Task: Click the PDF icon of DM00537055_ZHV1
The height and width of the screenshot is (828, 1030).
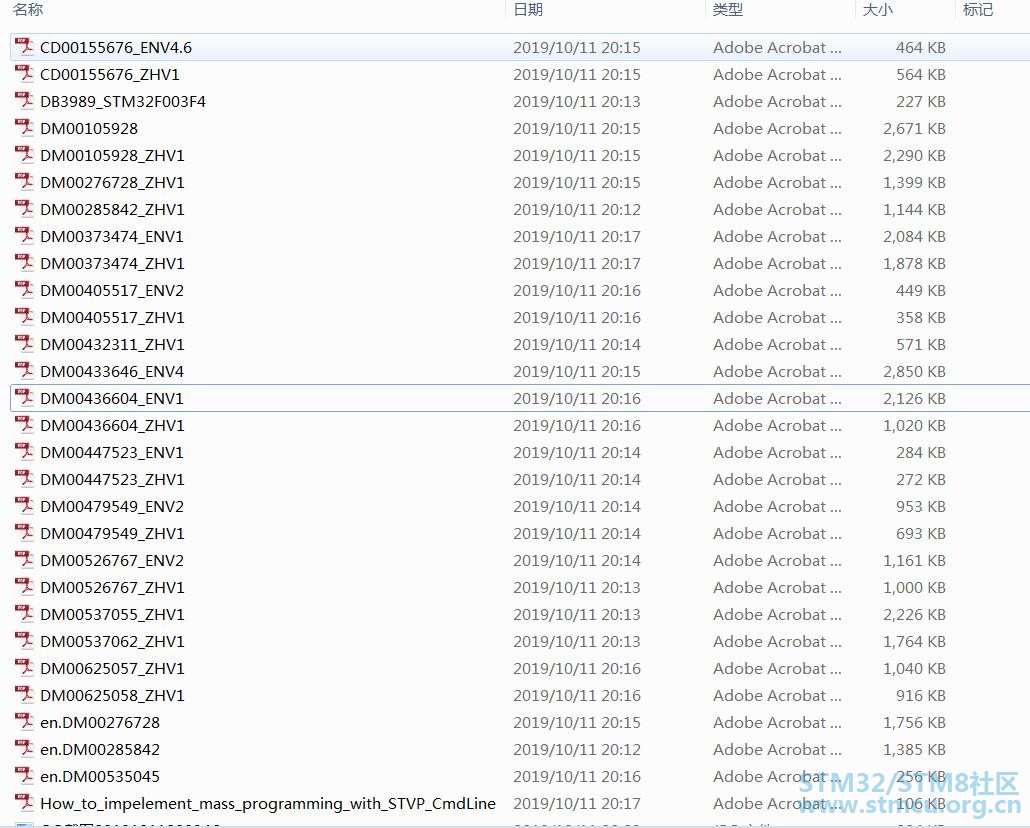Action: (24, 613)
